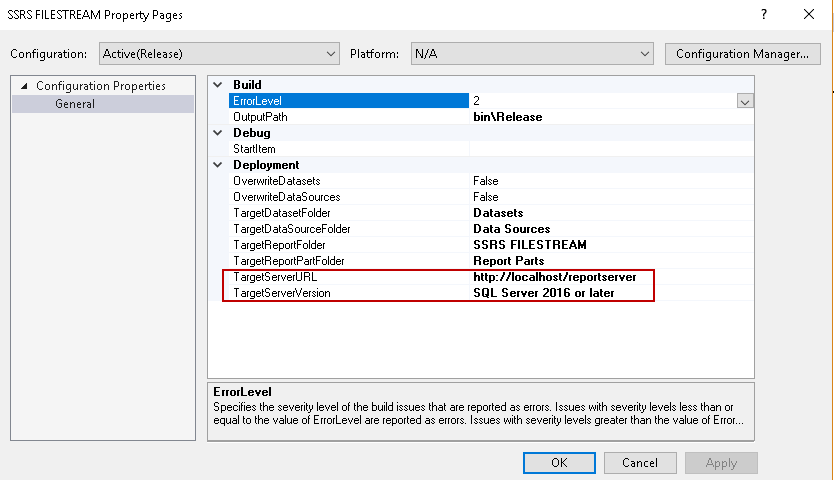Open the ErrorLevel value dropdown arrow
The height and width of the screenshot is (480, 834).
[745, 101]
